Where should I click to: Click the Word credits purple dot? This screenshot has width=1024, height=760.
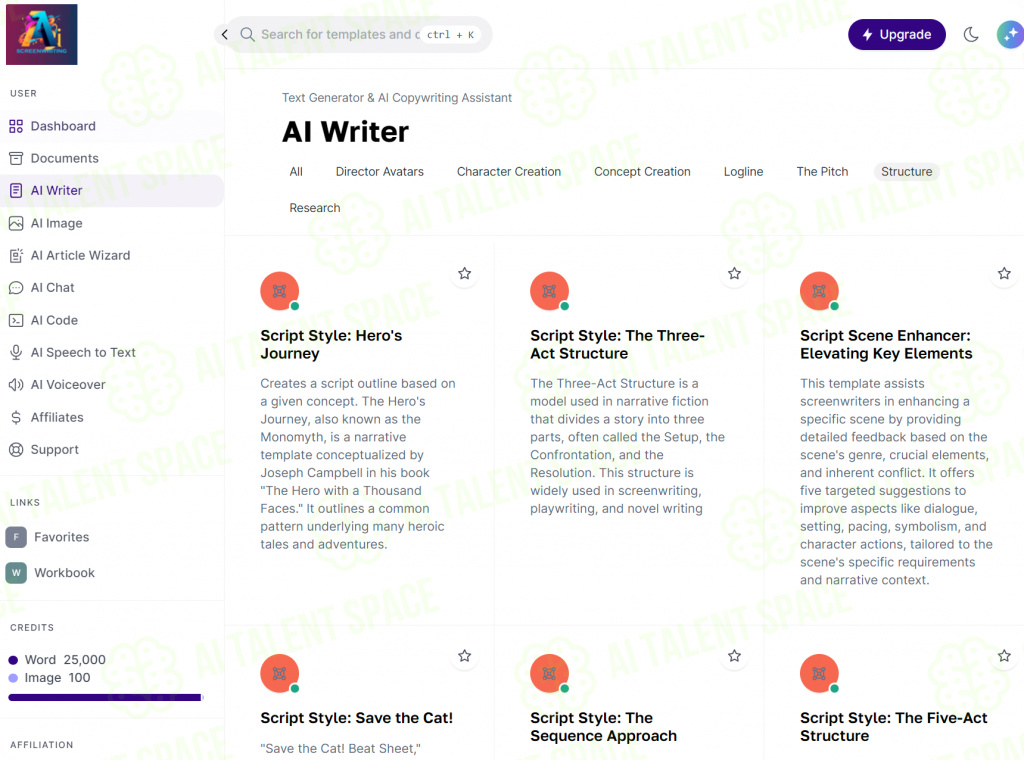13,660
